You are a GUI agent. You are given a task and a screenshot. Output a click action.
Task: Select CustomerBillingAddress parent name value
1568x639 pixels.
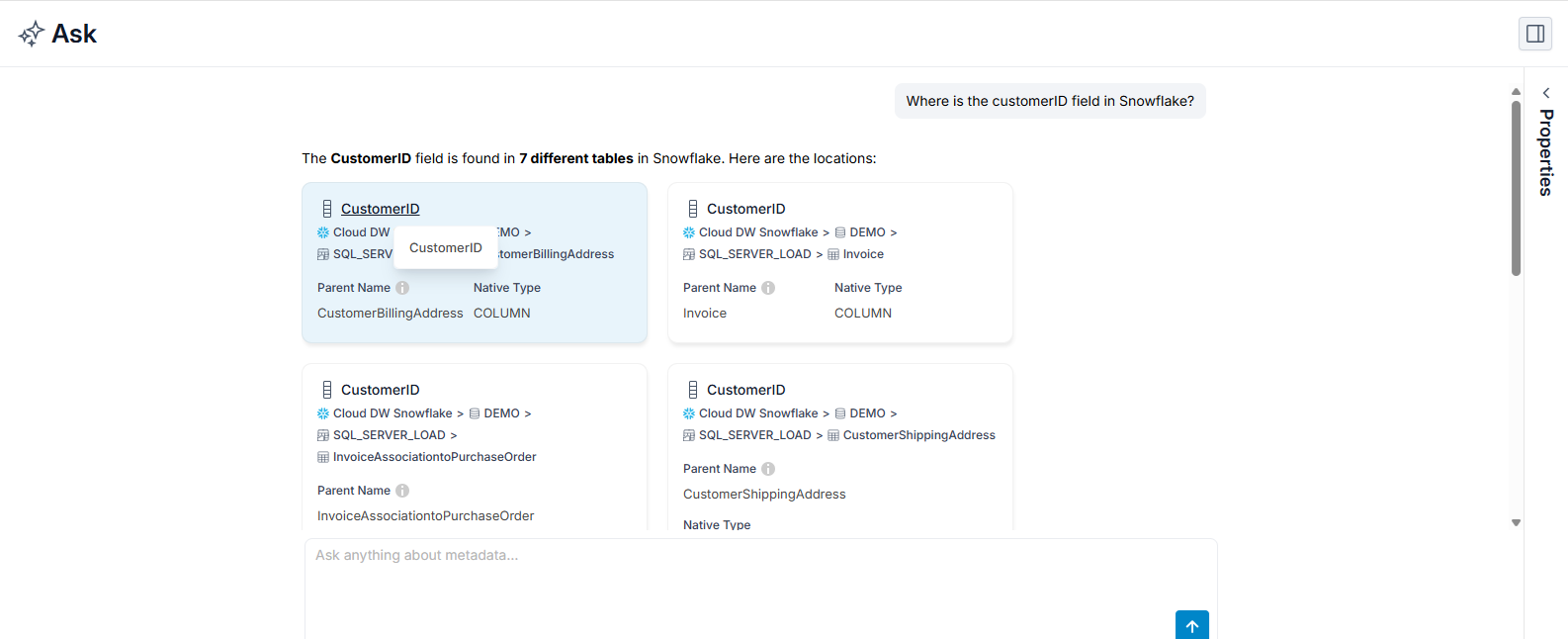pyautogui.click(x=391, y=313)
